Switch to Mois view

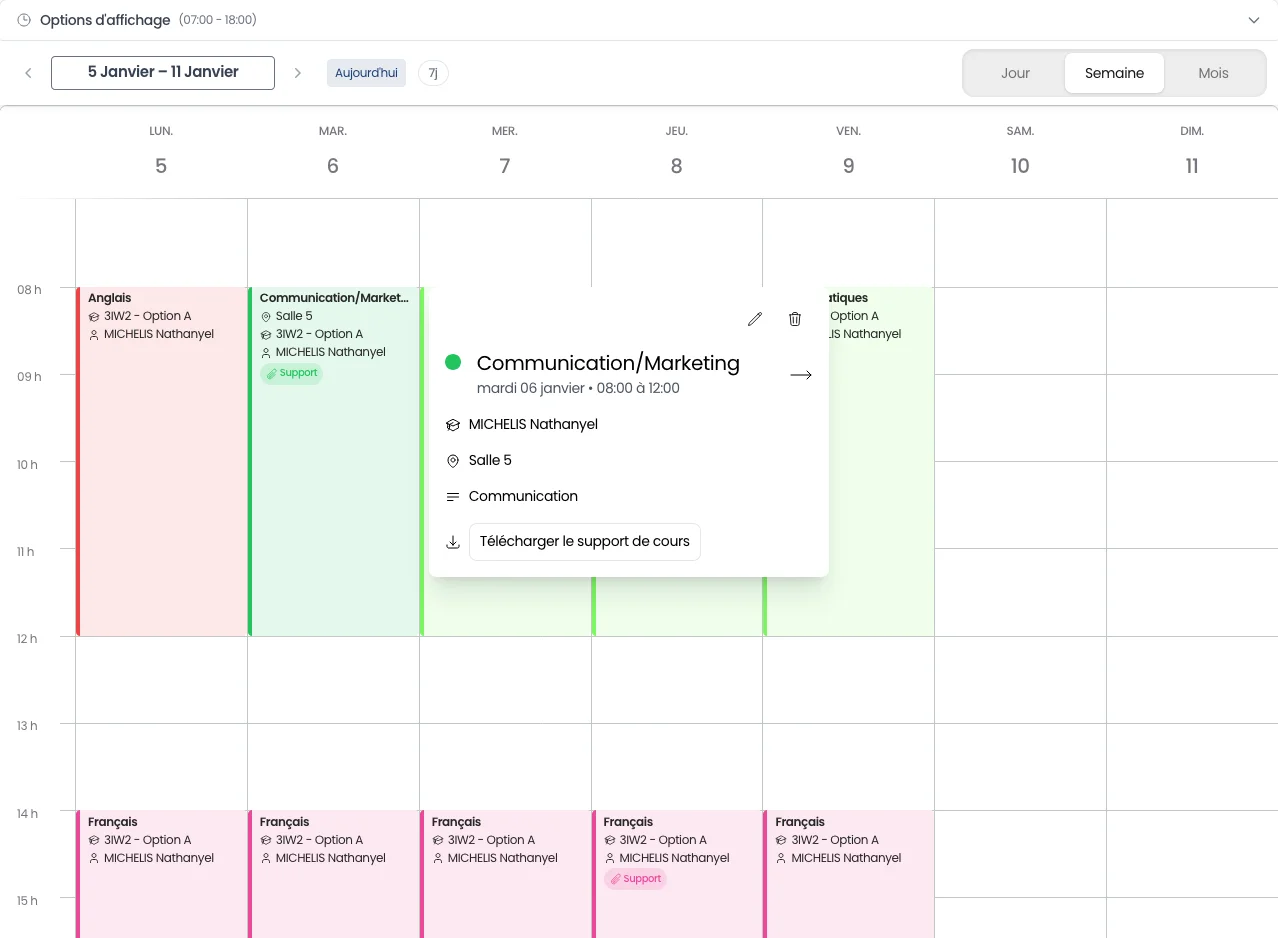(x=1213, y=73)
